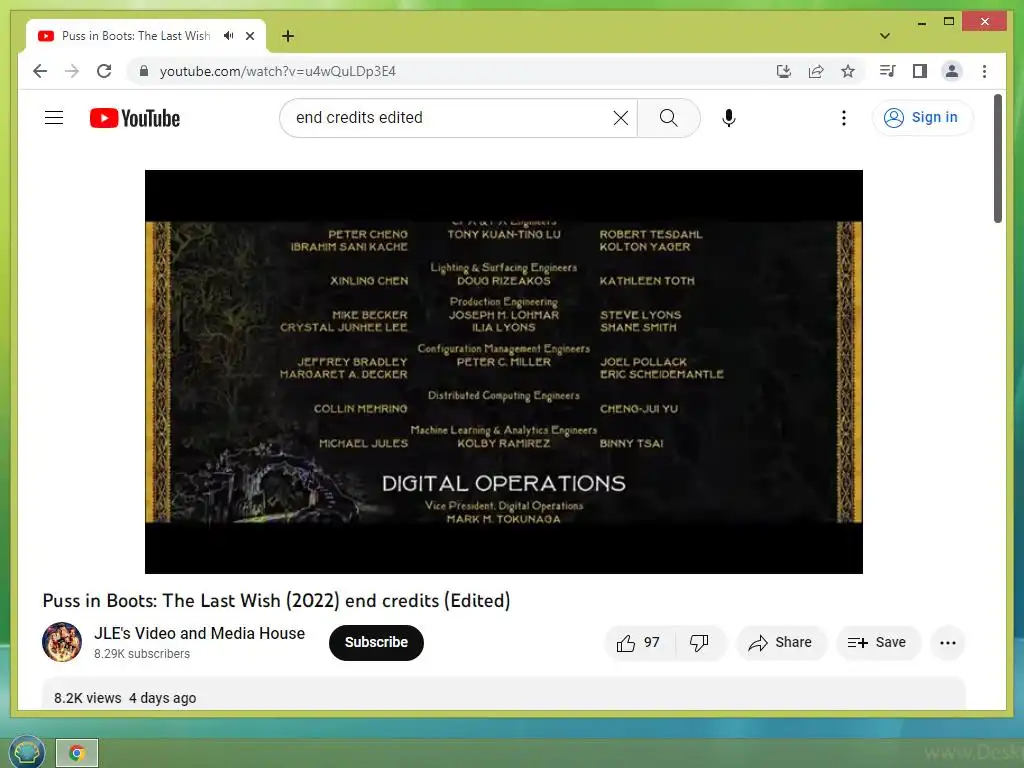
Task: Dislike this video
Action: coord(699,643)
